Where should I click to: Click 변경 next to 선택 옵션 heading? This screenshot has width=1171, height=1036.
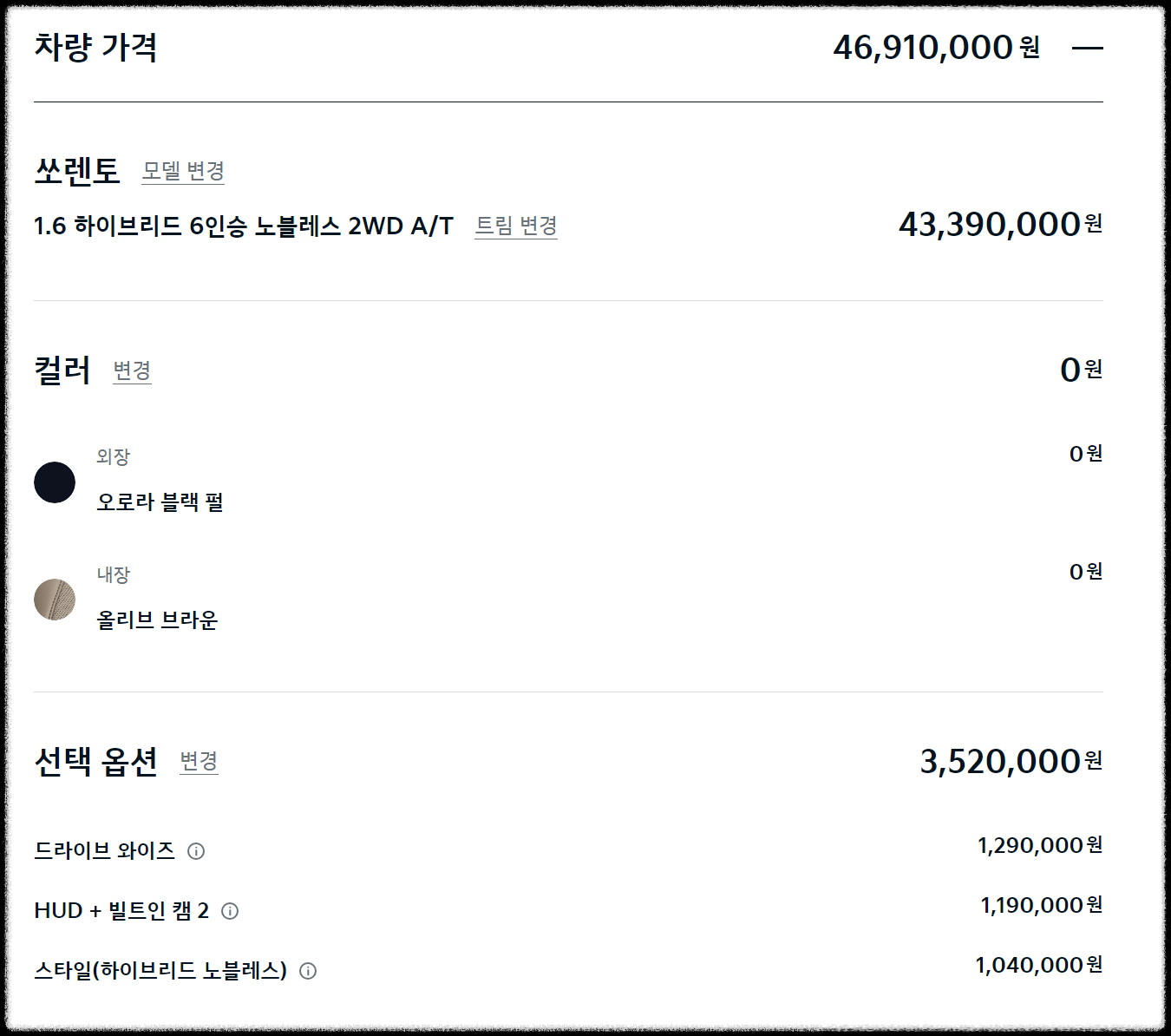click(197, 765)
